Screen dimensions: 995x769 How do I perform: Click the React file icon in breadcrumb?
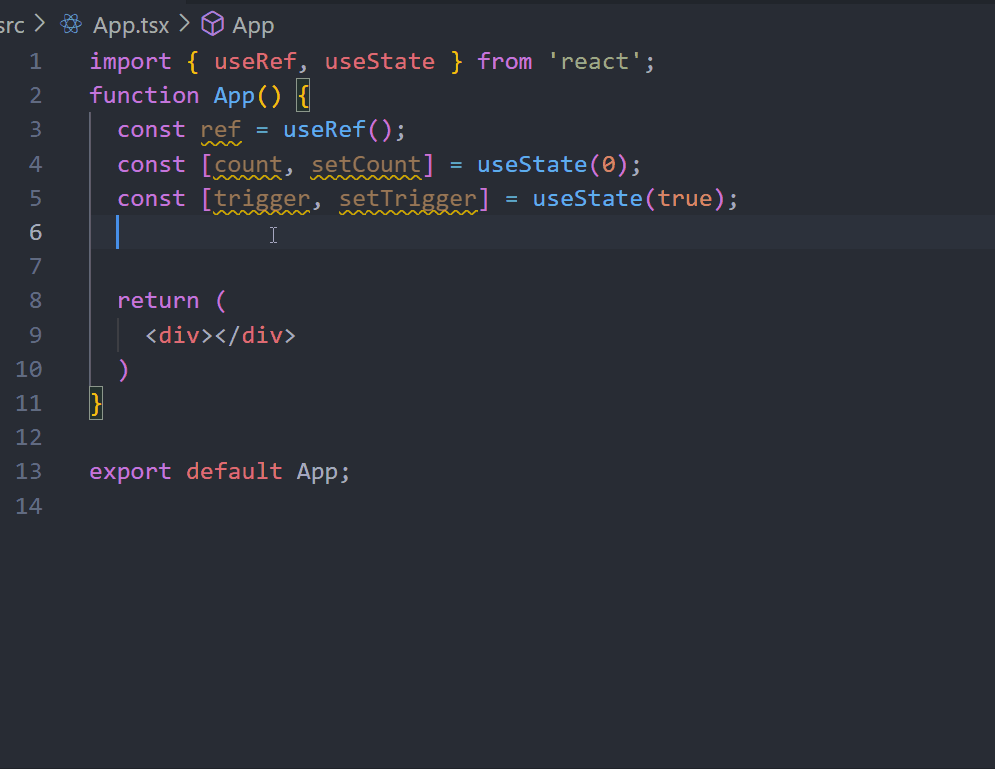point(71,25)
